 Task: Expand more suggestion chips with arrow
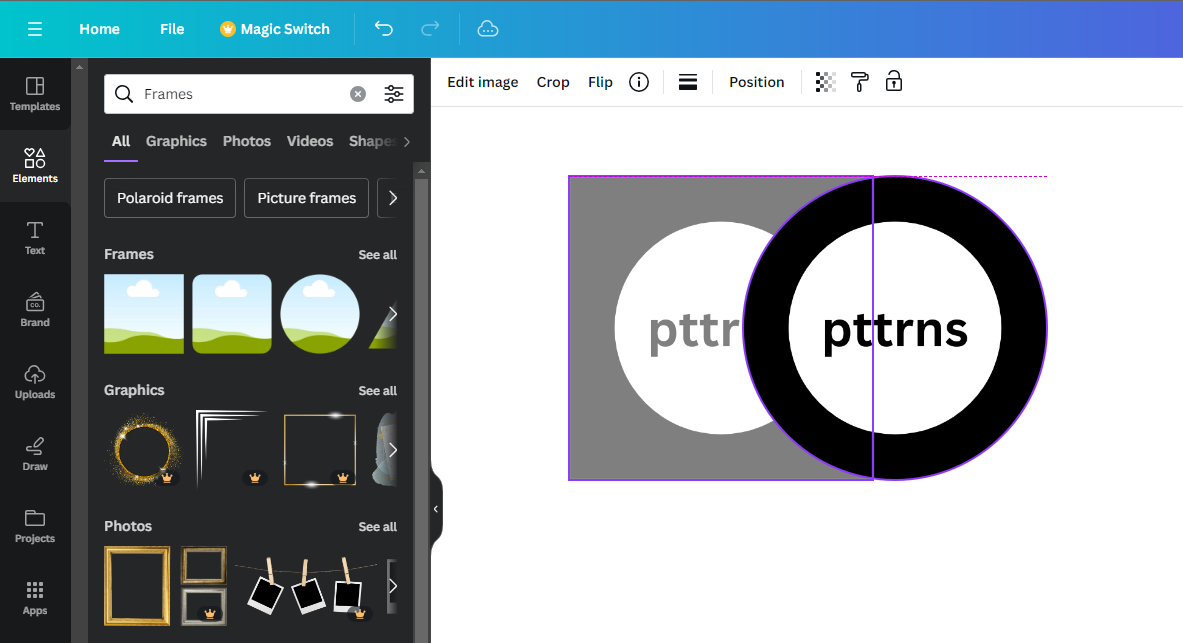pyautogui.click(x=392, y=198)
